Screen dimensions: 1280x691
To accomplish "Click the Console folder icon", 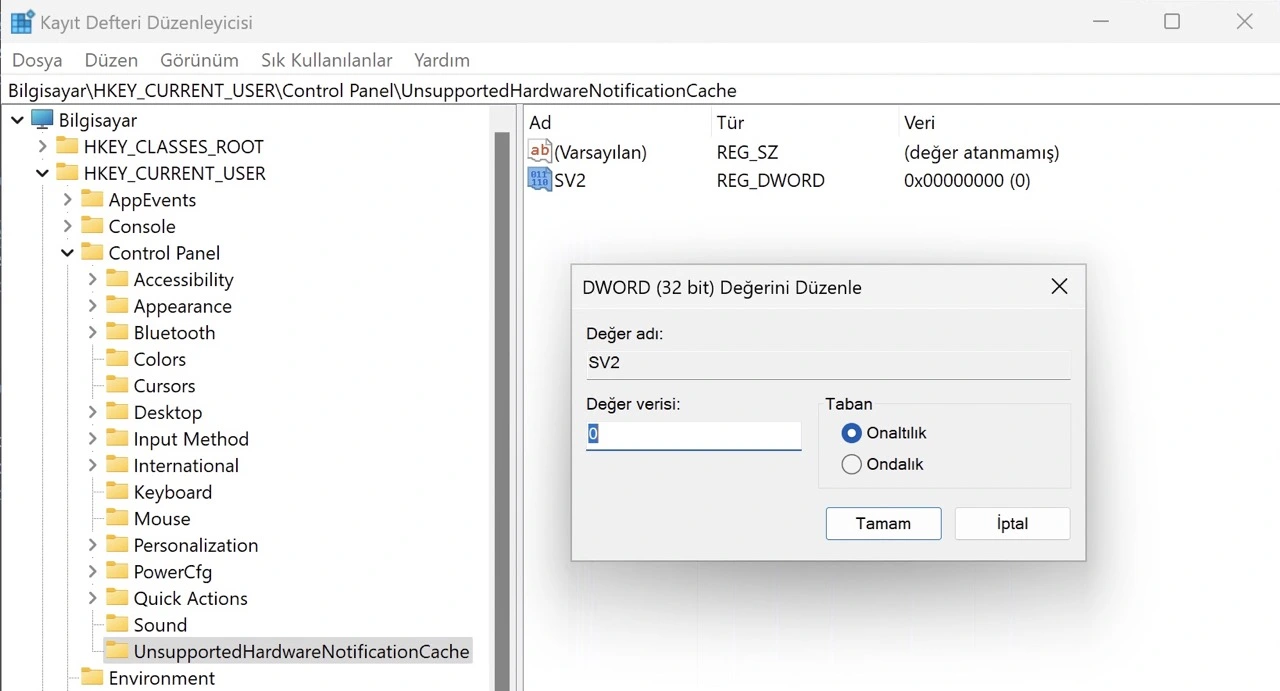I will 92,226.
